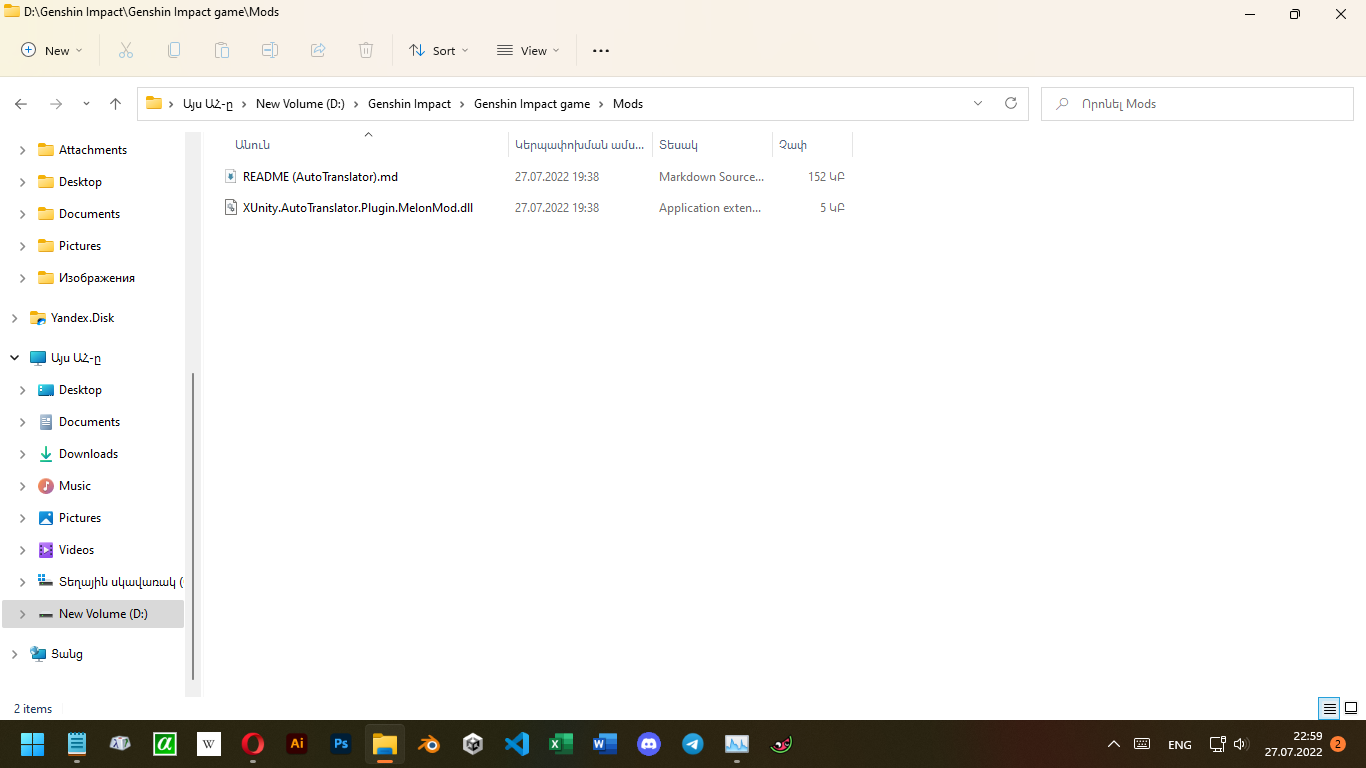Open the Opera browser from the taskbar

tap(253, 744)
